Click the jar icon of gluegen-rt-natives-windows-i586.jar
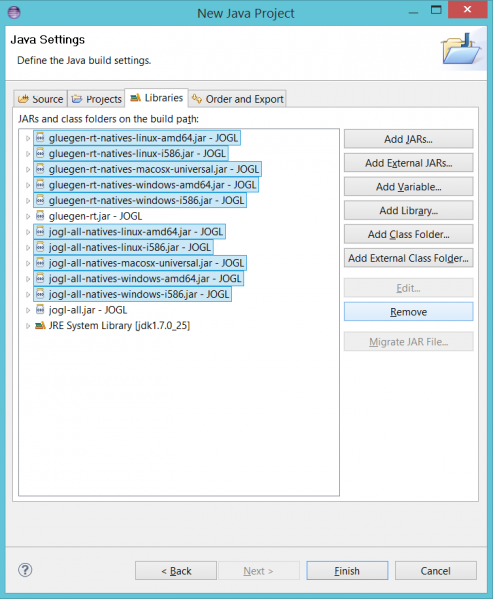This screenshot has width=493, height=599. [x=40, y=201]
